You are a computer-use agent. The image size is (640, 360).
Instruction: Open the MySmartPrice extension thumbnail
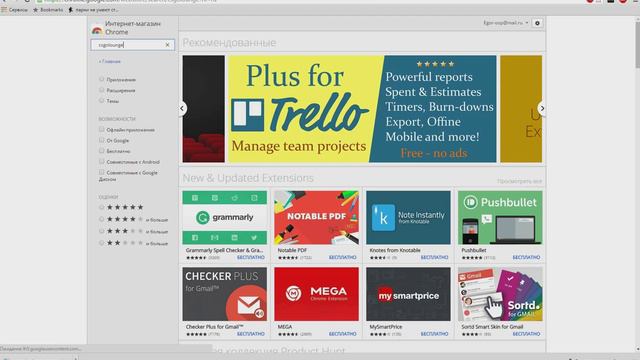tap(408, 294)
